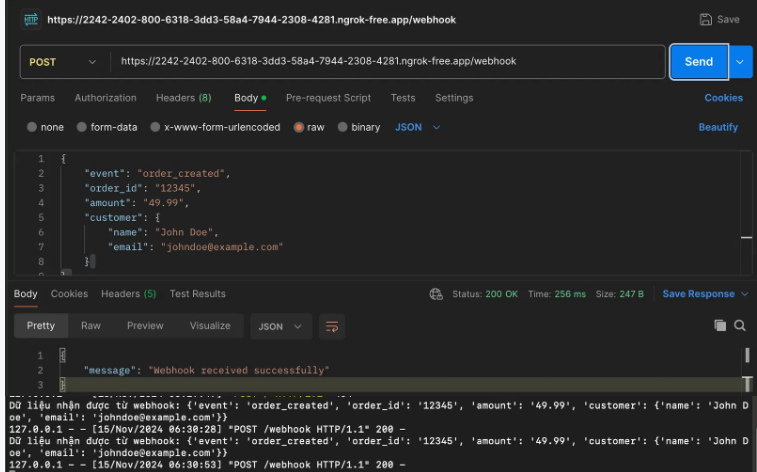Expand the Save Response chevron
This screenshot has width=757, height=472.
click(x=744, y=294)
